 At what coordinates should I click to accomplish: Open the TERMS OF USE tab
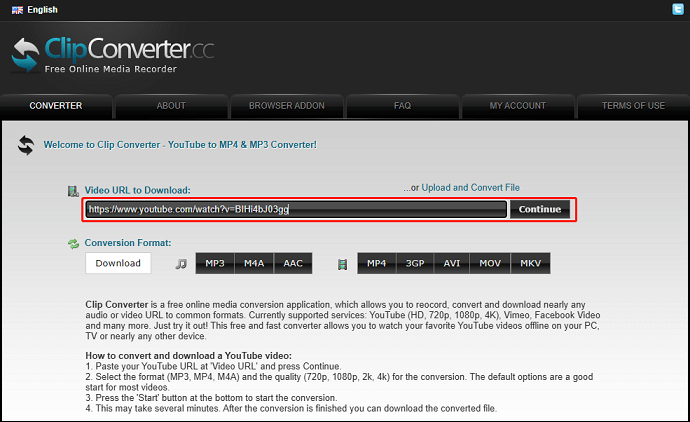click(x=633, y=106)
